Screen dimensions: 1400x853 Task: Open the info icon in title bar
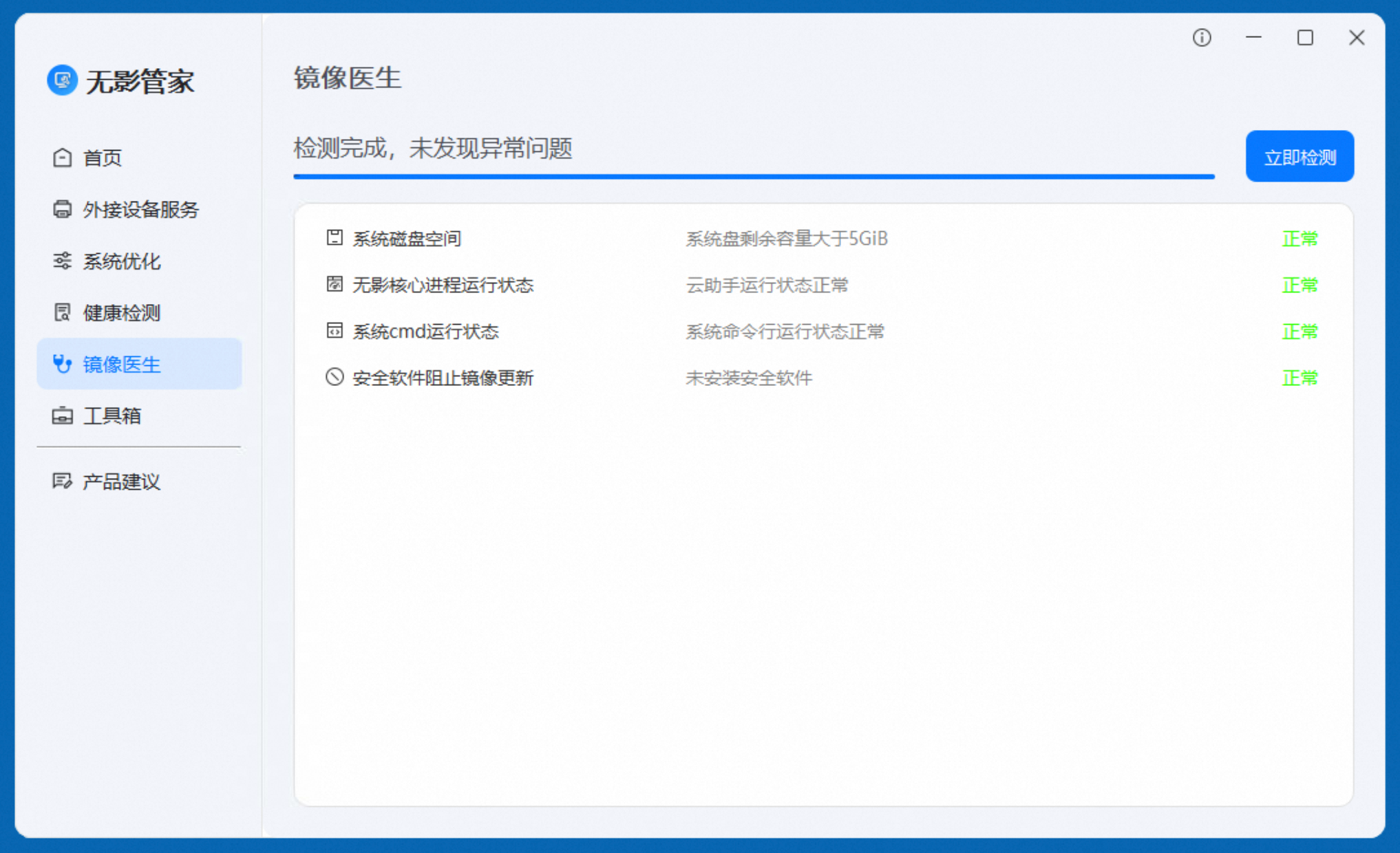coord(1202,38)
